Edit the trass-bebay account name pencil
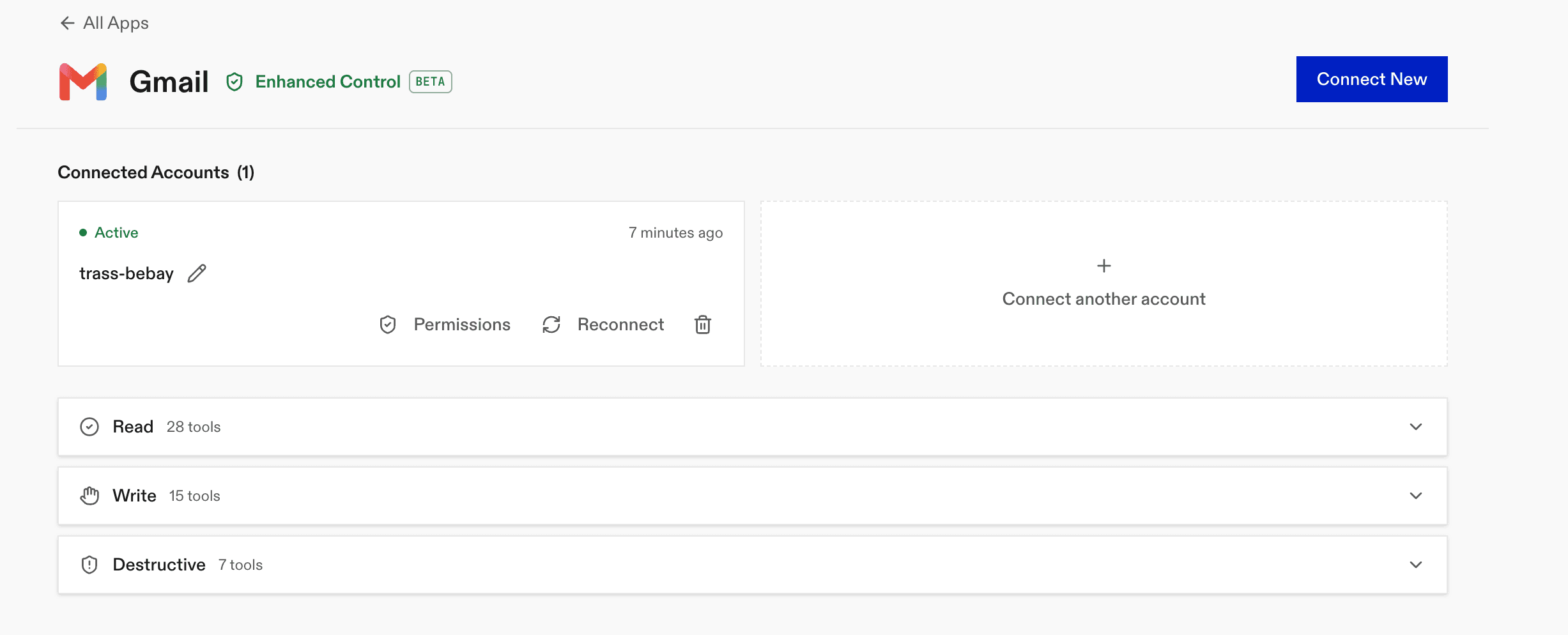The width and height of the screenshot is (1568, 635). click(197, 273)
